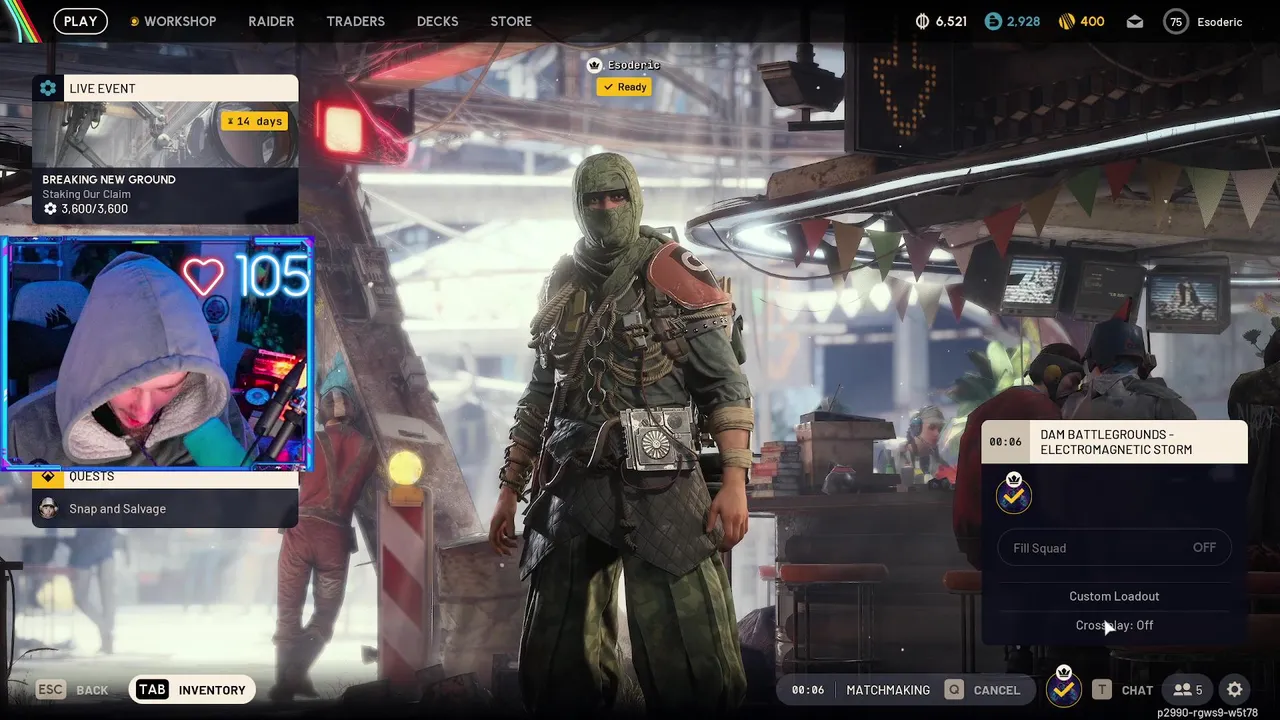This screenshot has width=1280, height=720.
Task: Open the Chat button
Action: (1124, 690)
